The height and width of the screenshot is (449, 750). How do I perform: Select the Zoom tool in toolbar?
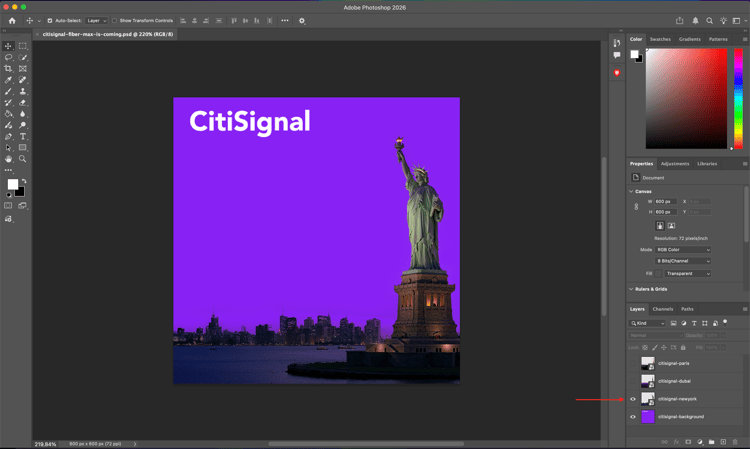[23, 159]
